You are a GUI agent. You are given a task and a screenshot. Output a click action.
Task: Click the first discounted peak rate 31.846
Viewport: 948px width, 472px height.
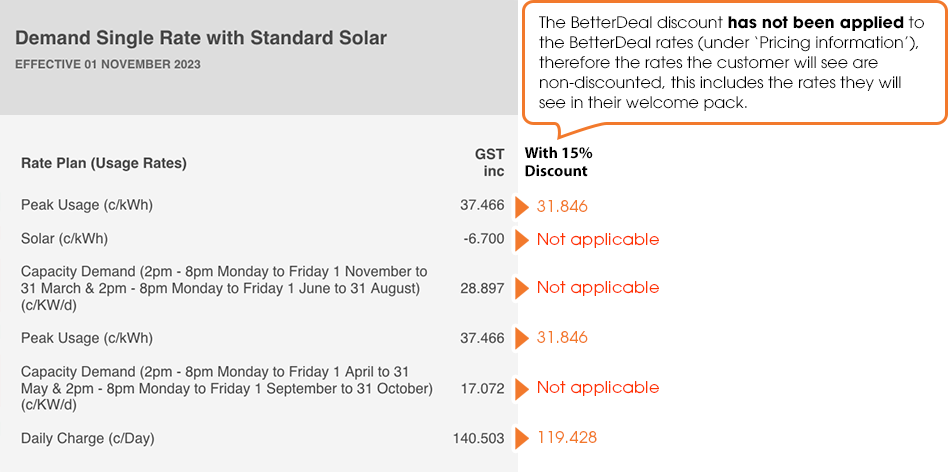pyautogui.click(x=562, y=207)
